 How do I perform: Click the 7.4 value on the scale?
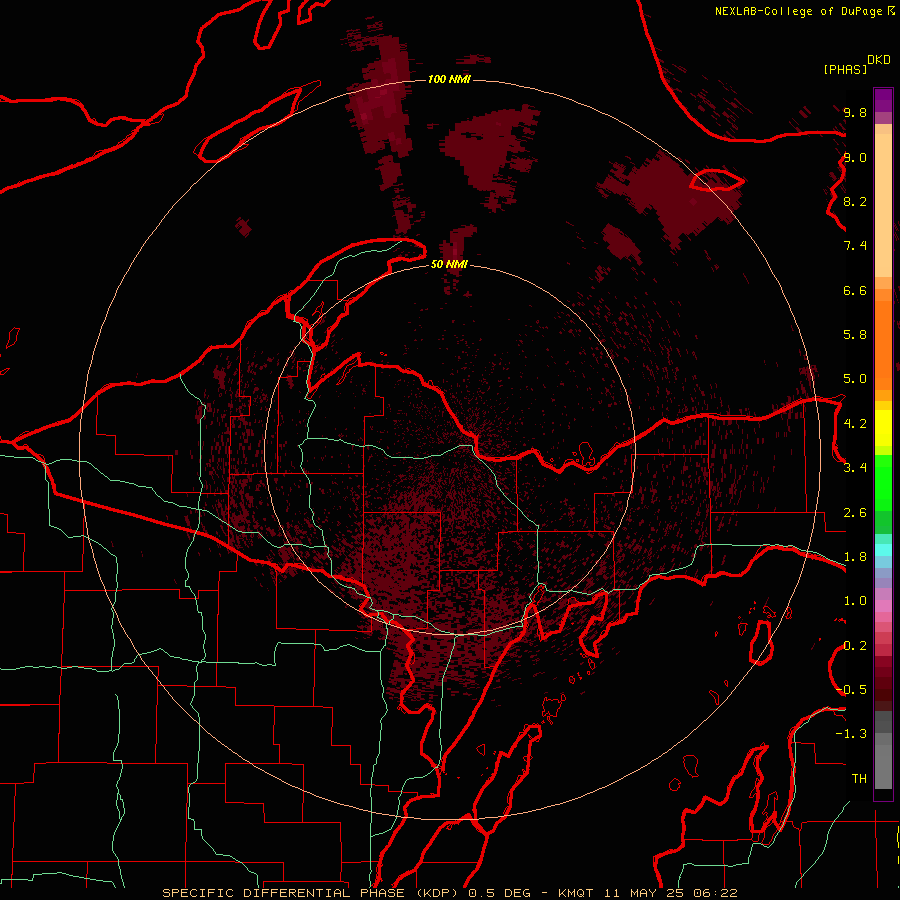tap(855, 246)
